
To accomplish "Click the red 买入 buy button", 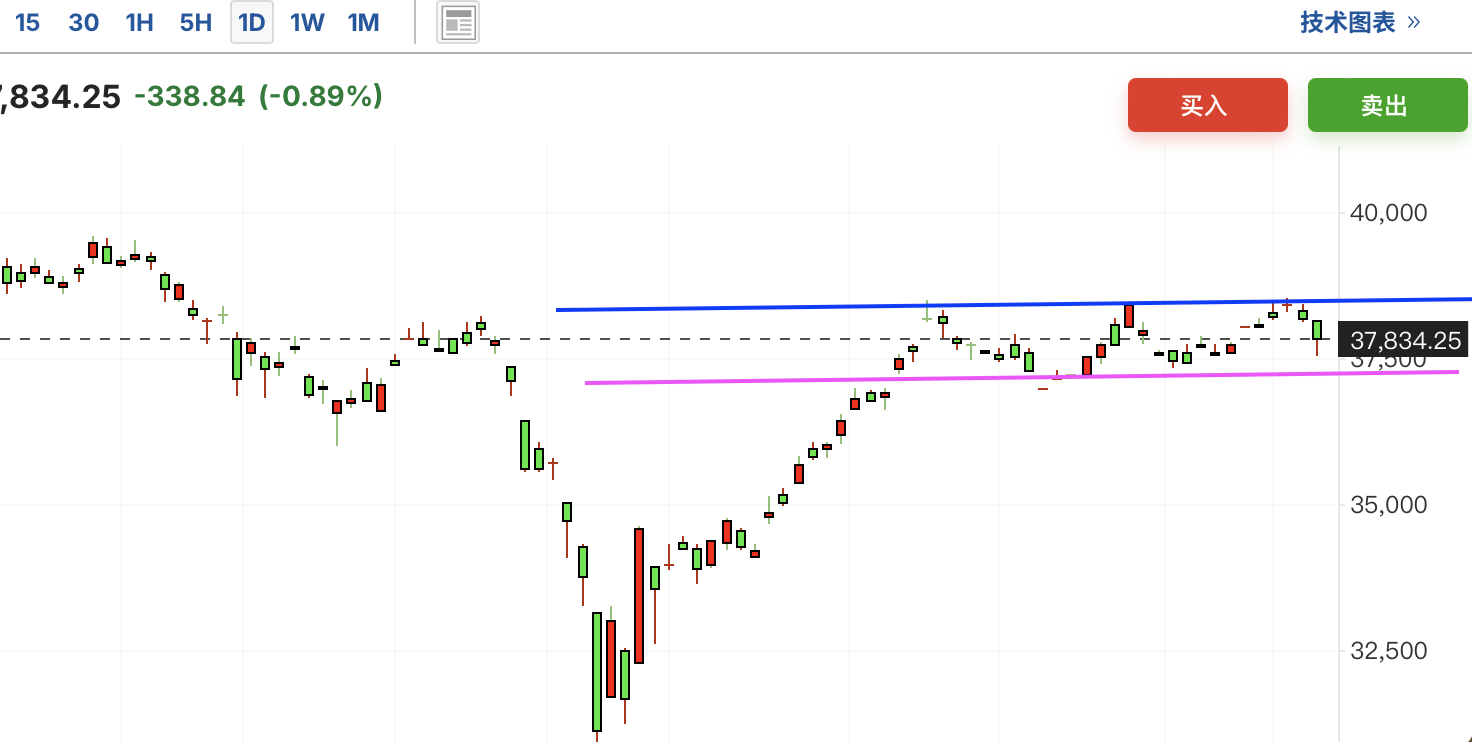I will click(x=1208, y=105).
